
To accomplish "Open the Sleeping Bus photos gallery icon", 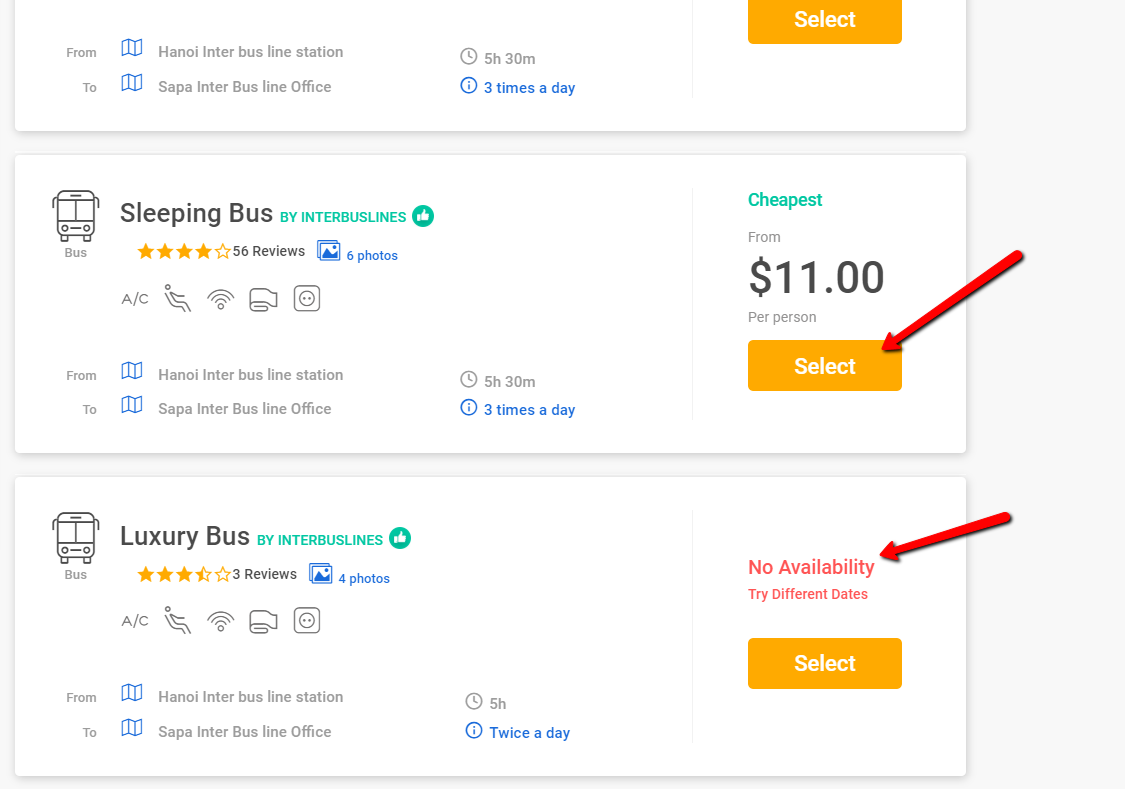I will 328,251.
